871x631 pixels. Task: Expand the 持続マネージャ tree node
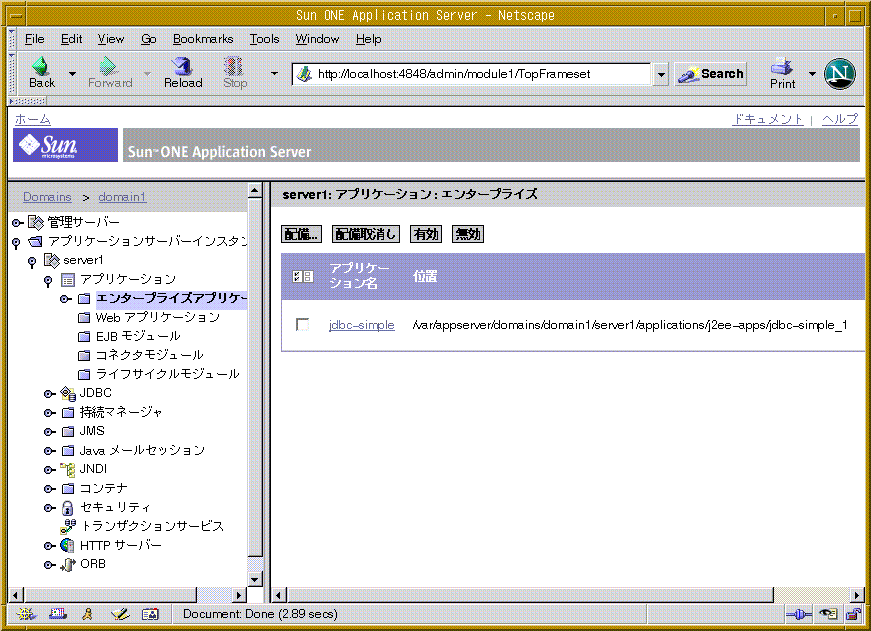click(49, 413)
